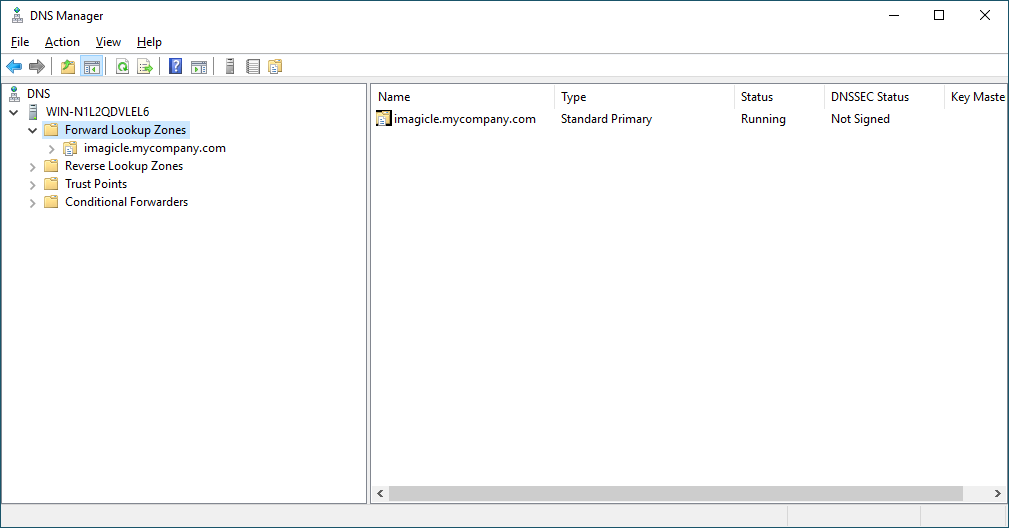This screenshot has height=528, width=1009.
Task: Expand imagicle.mycompany.com zone in the tree
Action: (x=52, y=148)
